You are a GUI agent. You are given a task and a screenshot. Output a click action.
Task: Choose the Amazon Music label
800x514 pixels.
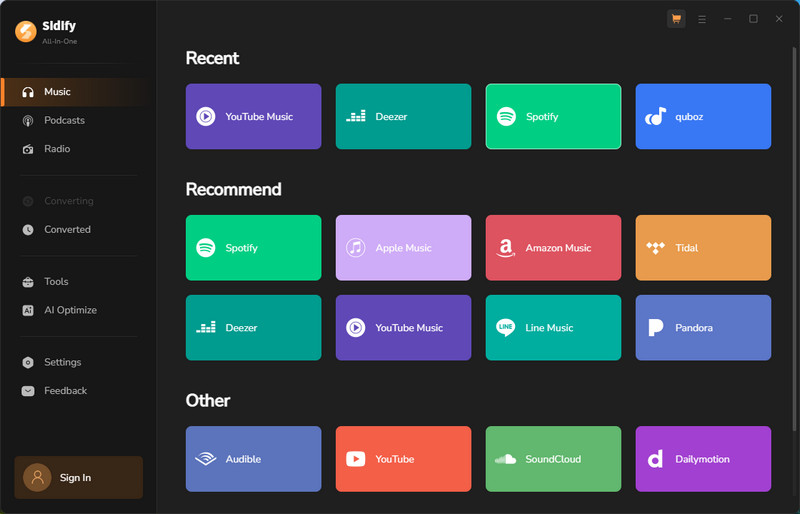(558, 248)
